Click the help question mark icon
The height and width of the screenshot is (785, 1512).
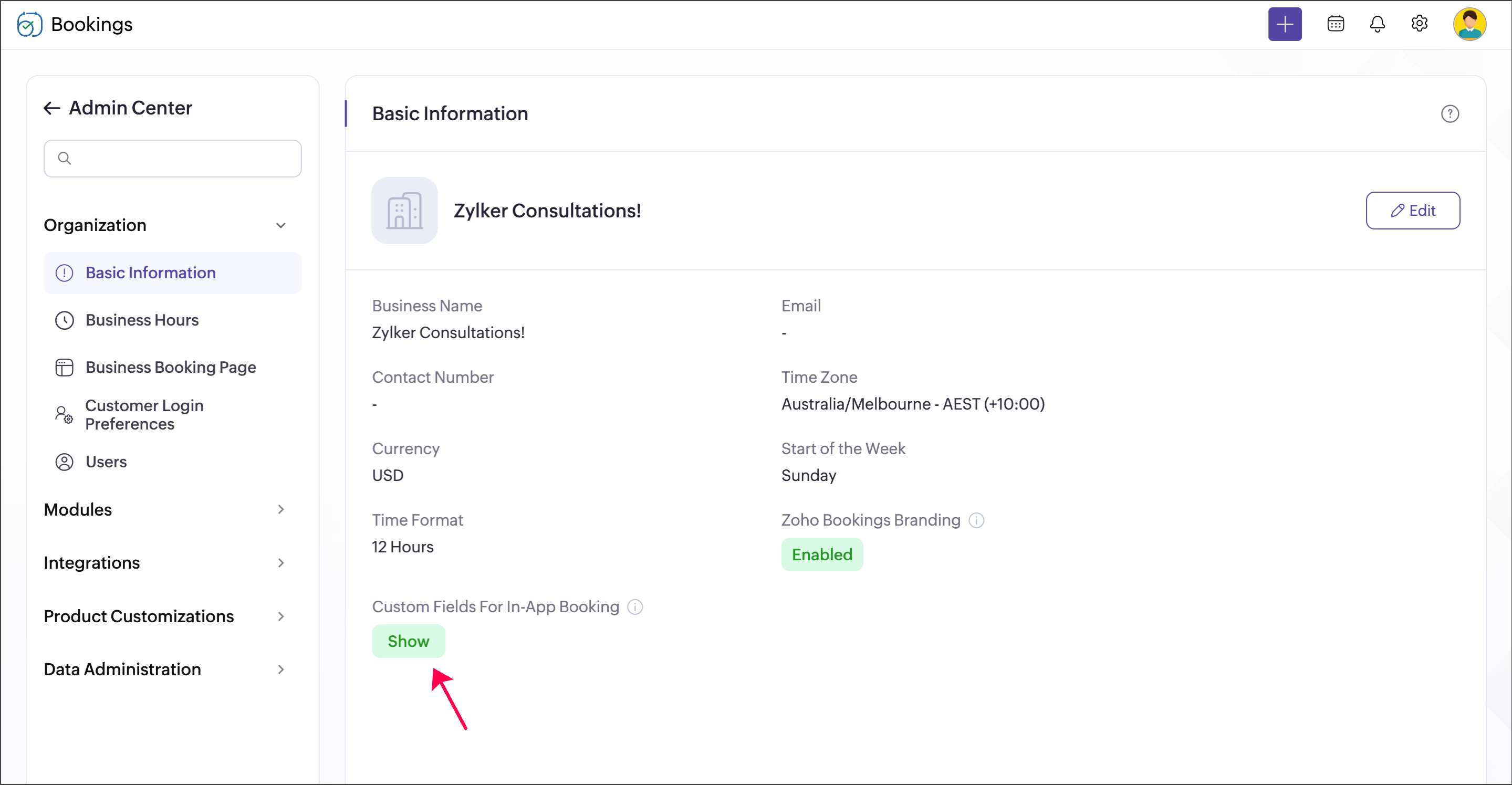[1449, 114]
